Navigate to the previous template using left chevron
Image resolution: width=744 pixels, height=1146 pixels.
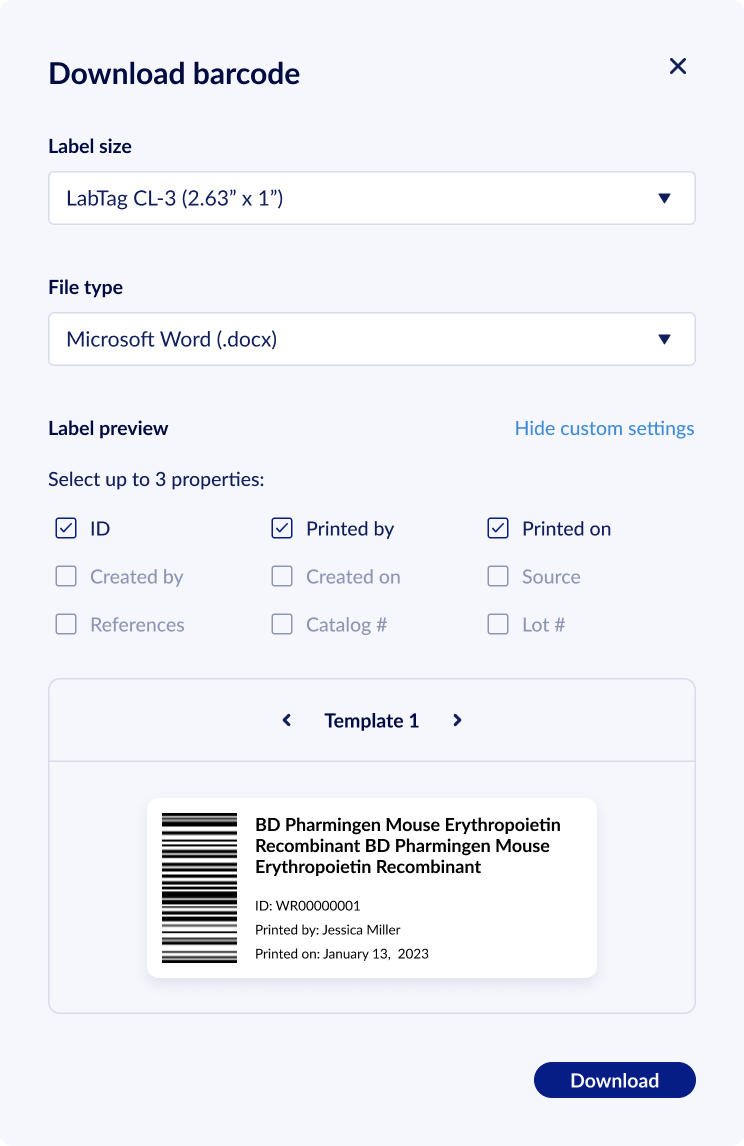tap(286, 720)
